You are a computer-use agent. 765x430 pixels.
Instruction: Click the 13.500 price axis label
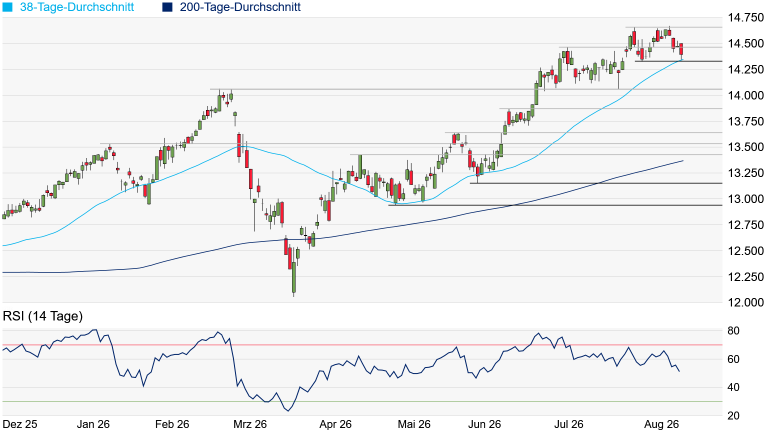tap(745, 147)
